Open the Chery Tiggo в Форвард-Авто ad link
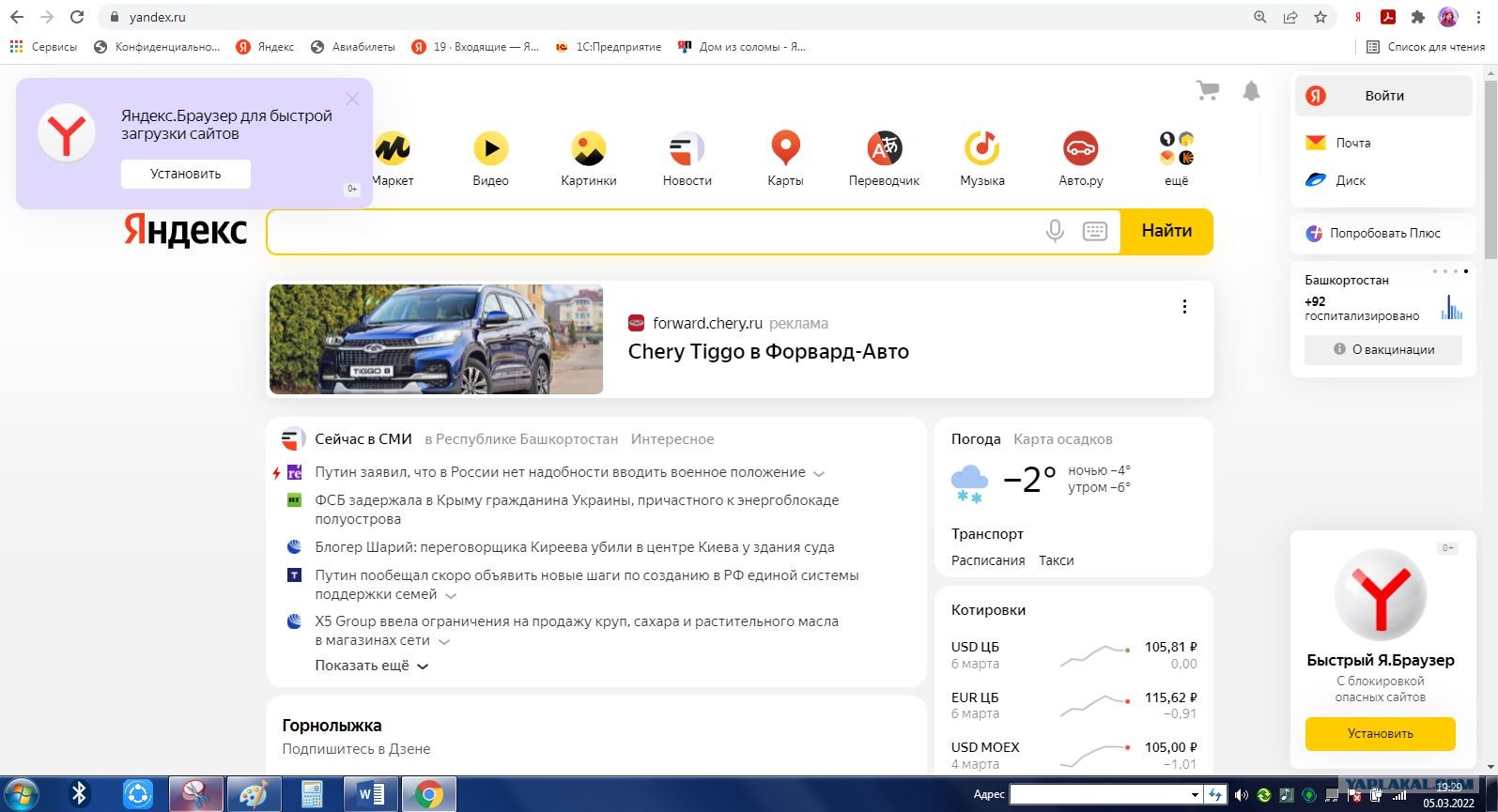The image size is (1498, 812). 768,352
